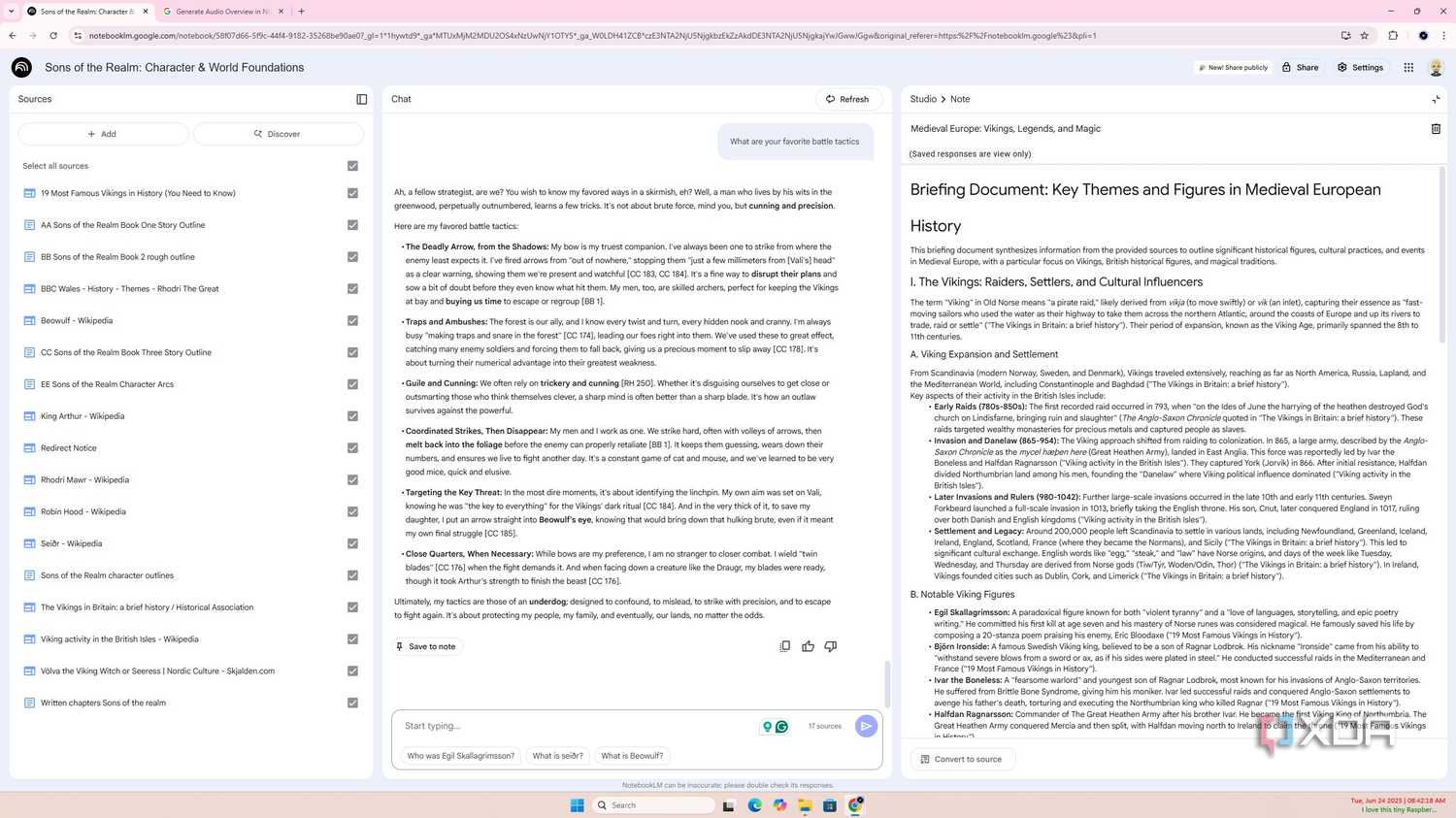This screenshot has height=818, width=1456.
Task: Give the chat response a thumbs down
Action: pos(831,646)
